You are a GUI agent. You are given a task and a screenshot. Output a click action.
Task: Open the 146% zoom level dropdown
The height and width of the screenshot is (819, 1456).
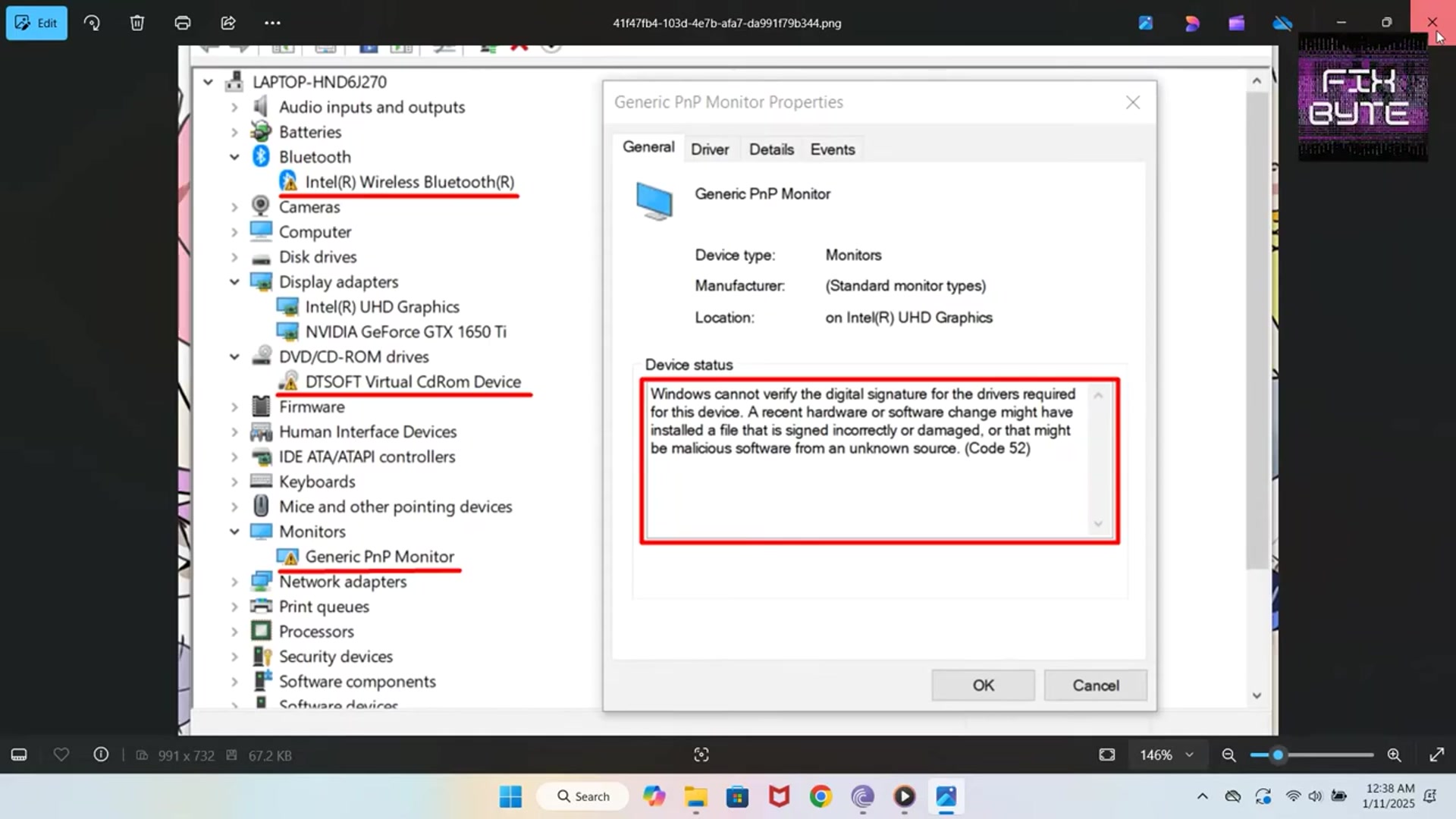(x=1167, y=755)
